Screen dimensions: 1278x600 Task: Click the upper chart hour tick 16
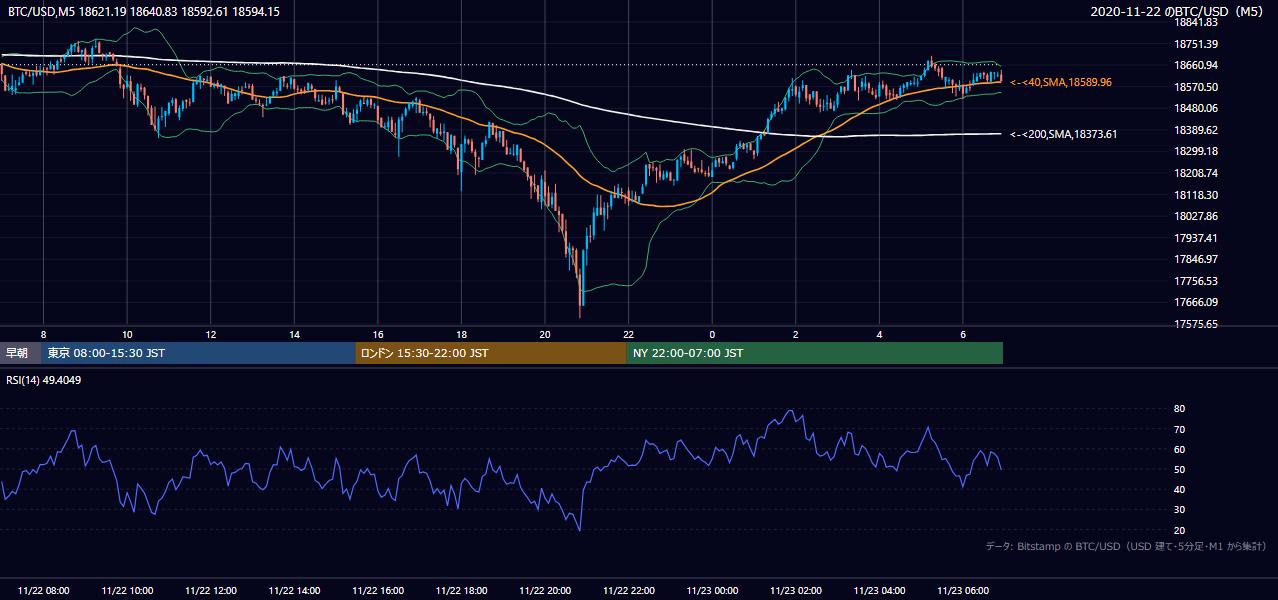pyautogui.click(x=378, y=333)
